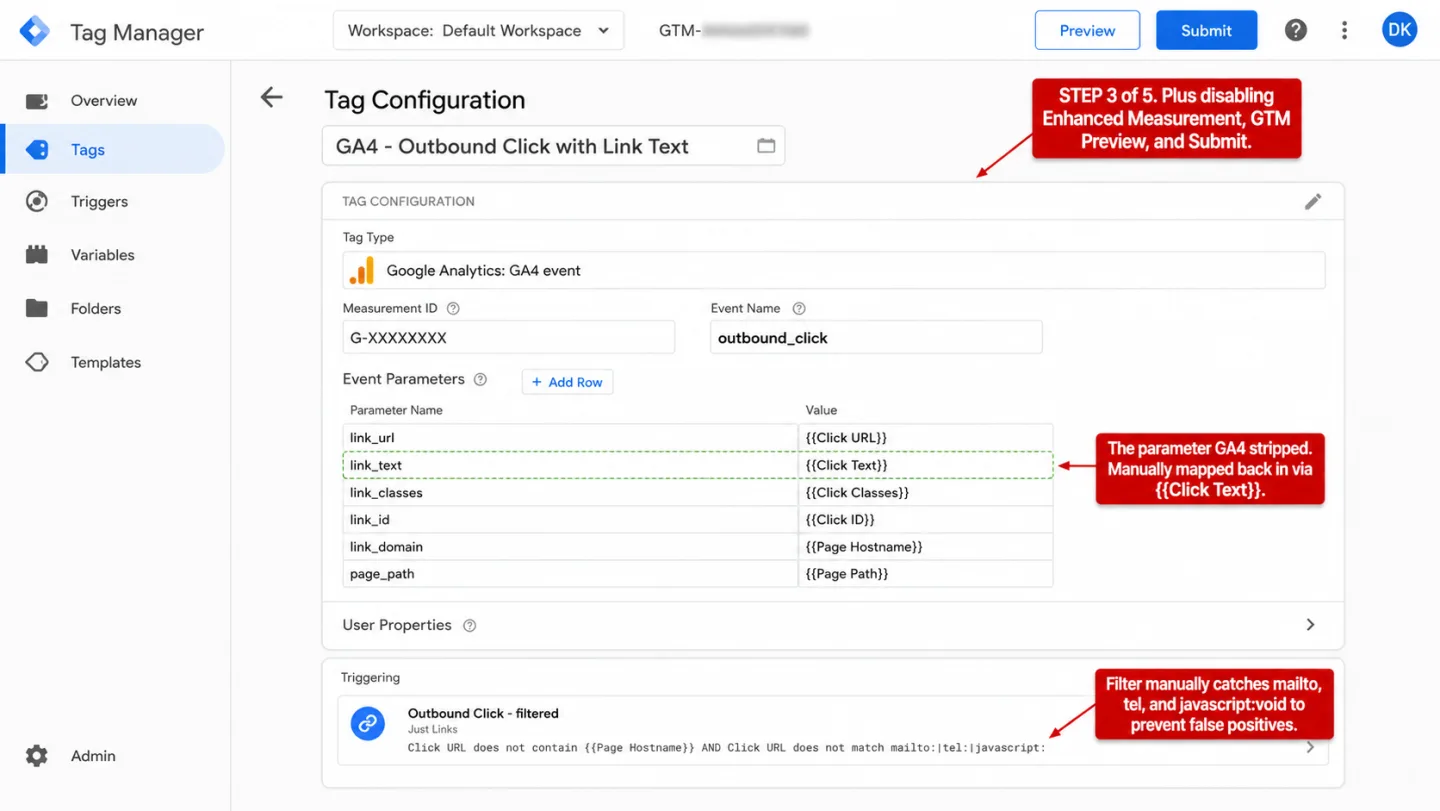Click the page_path parameter name cell

(570, 574)
